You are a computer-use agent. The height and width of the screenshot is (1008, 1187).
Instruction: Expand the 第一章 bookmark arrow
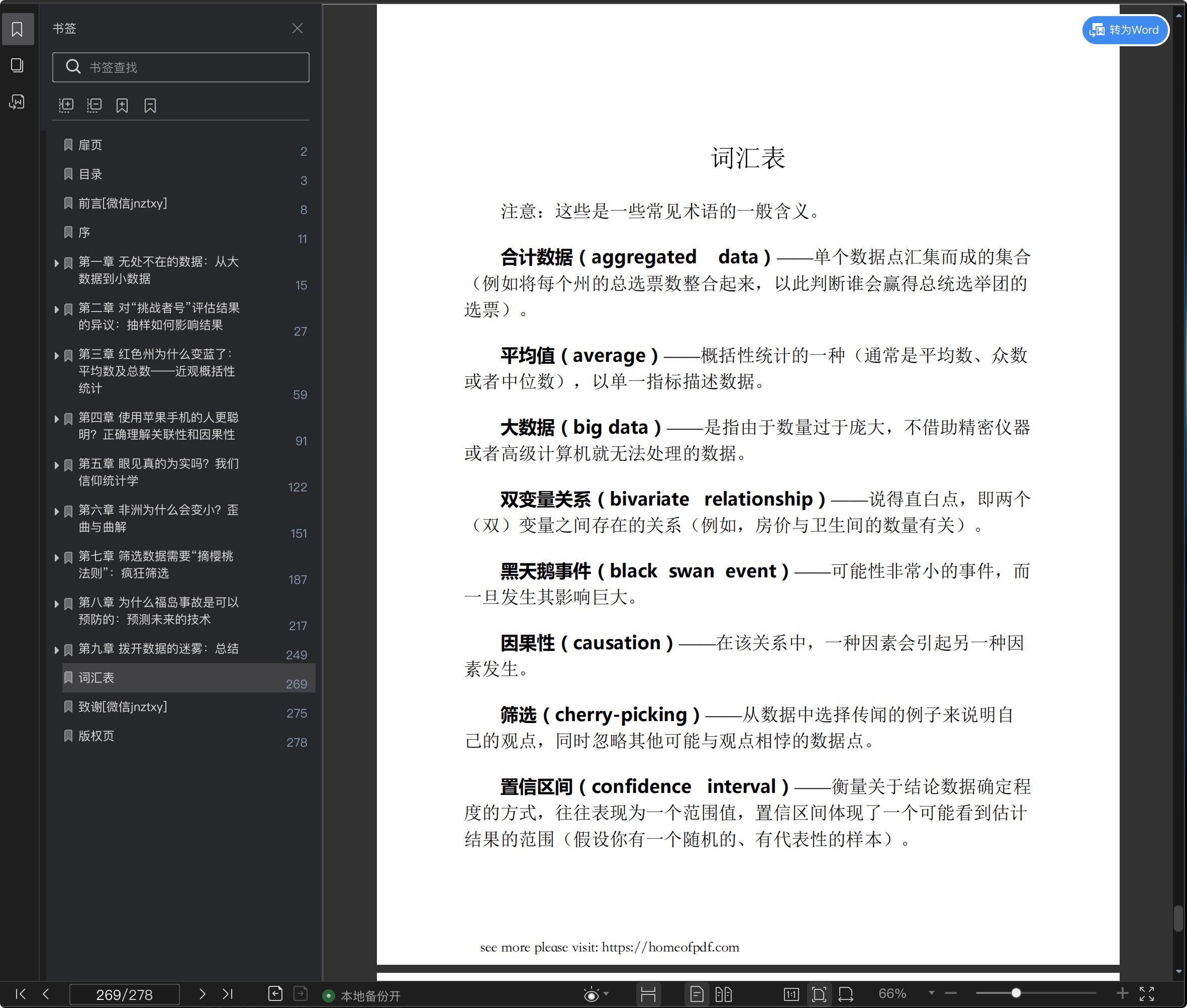[x=57, y=263]
